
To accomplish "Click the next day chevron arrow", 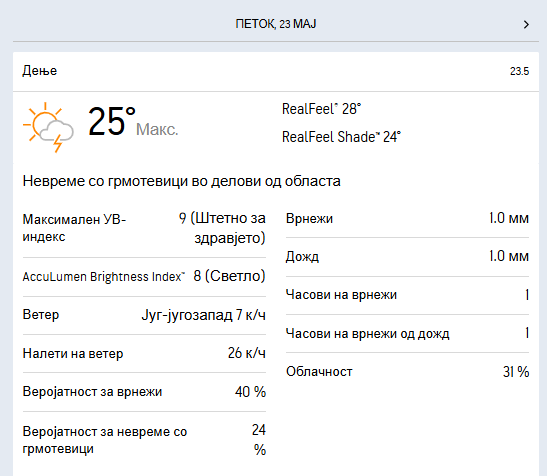I will pyautogui.click(x=526, y=24).
